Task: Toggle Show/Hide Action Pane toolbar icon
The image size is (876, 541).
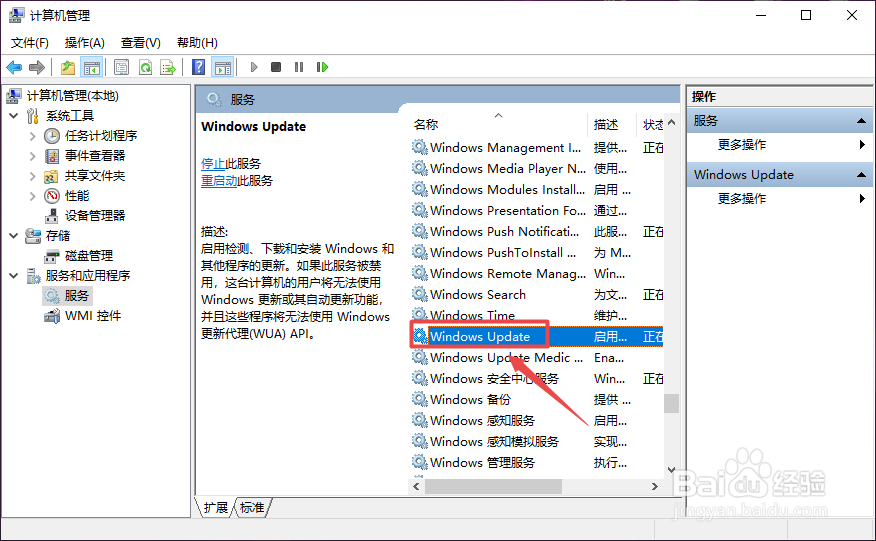Action: (x=223, y=68)
